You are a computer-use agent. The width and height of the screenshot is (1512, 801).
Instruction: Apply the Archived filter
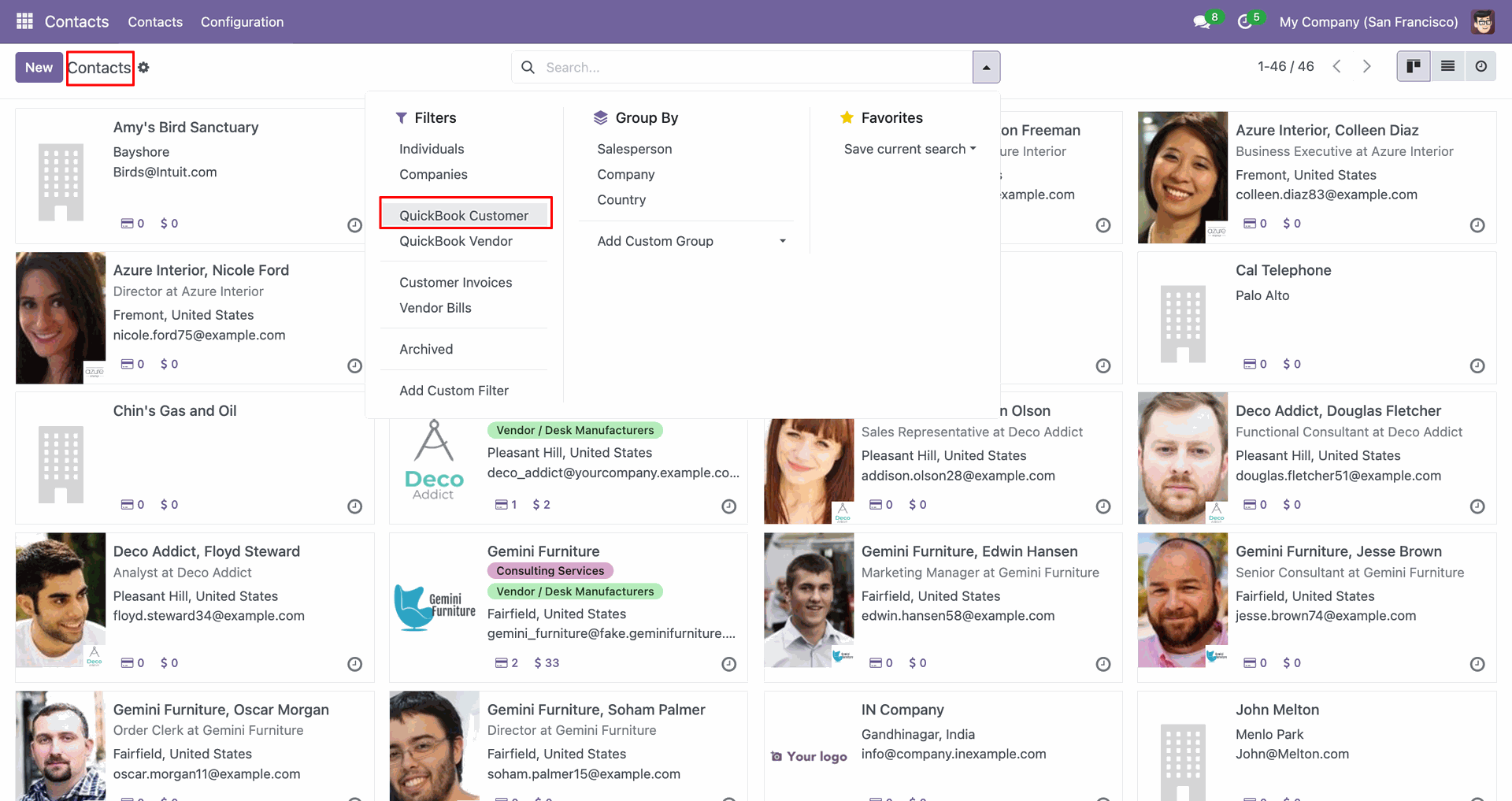(x=426, y=349)
